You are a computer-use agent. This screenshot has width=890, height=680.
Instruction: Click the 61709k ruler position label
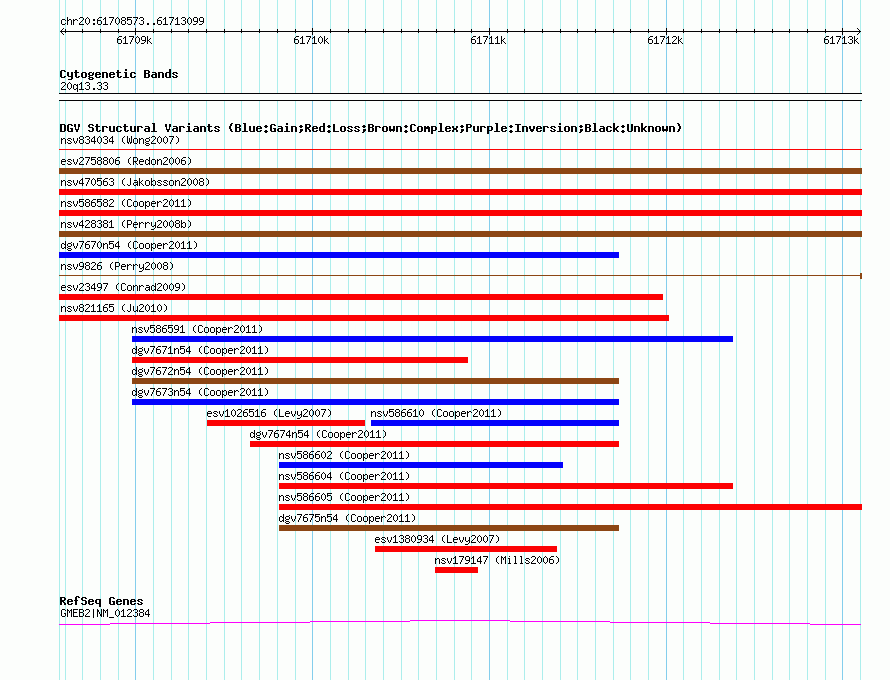pos(134,40)
